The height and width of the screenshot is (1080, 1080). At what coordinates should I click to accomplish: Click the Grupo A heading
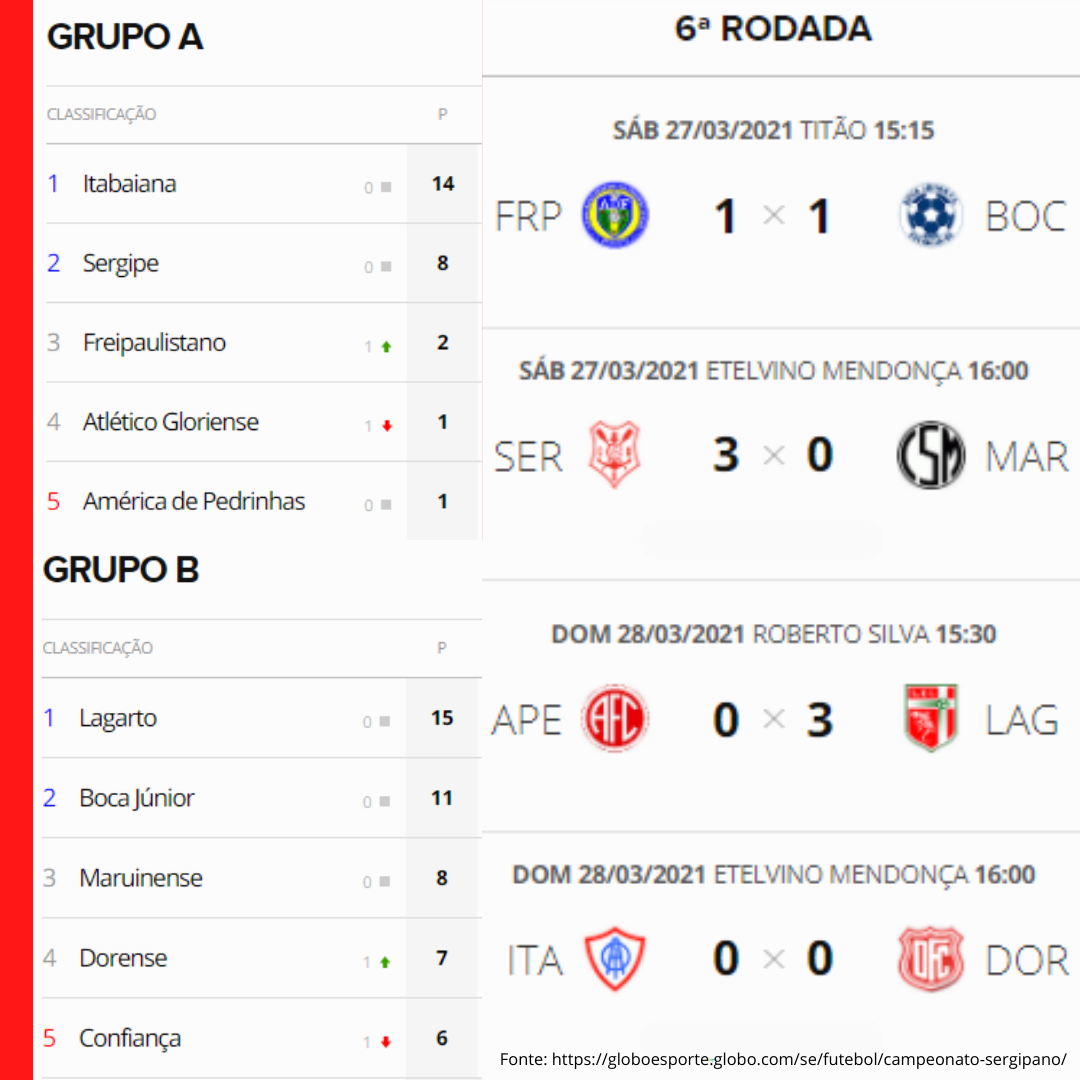click(125, 37)
